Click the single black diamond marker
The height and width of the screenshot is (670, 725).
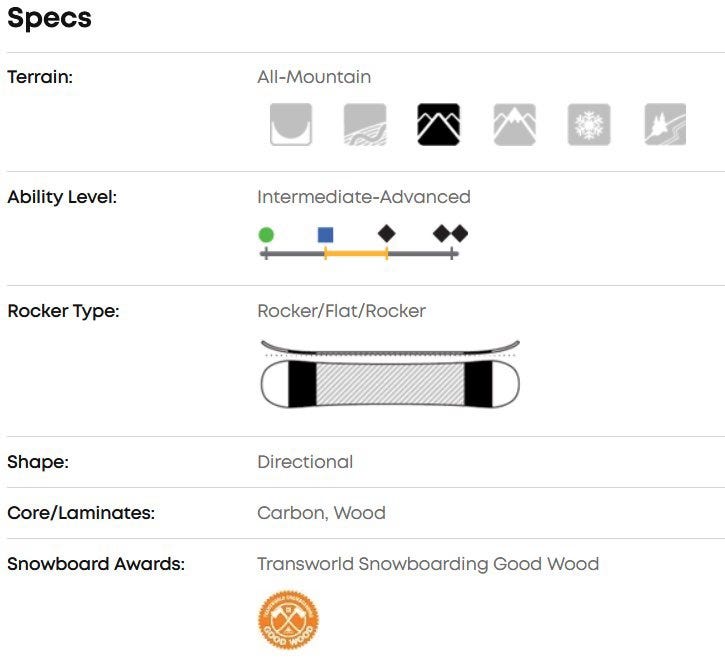(x=387, y=233)
